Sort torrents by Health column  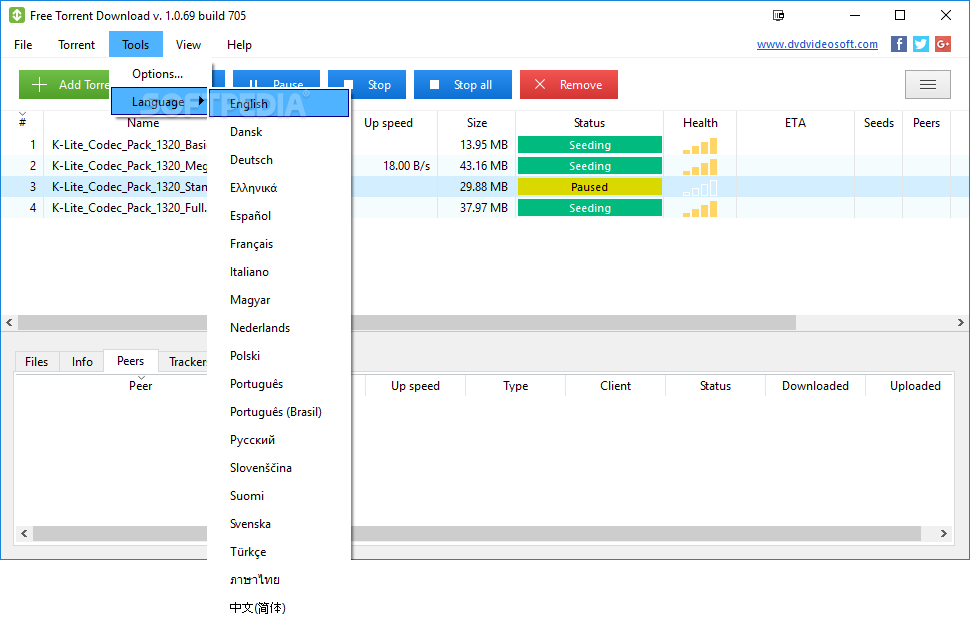pyautogui.click(x=700, y=122)
